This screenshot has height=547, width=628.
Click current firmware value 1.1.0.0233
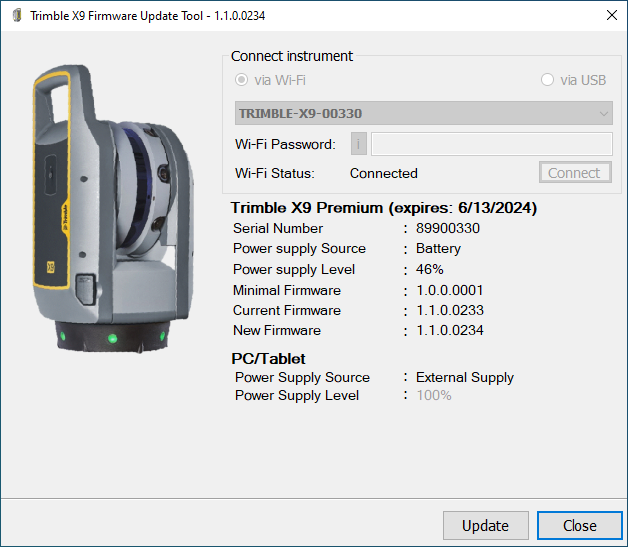tap(450, 310)
